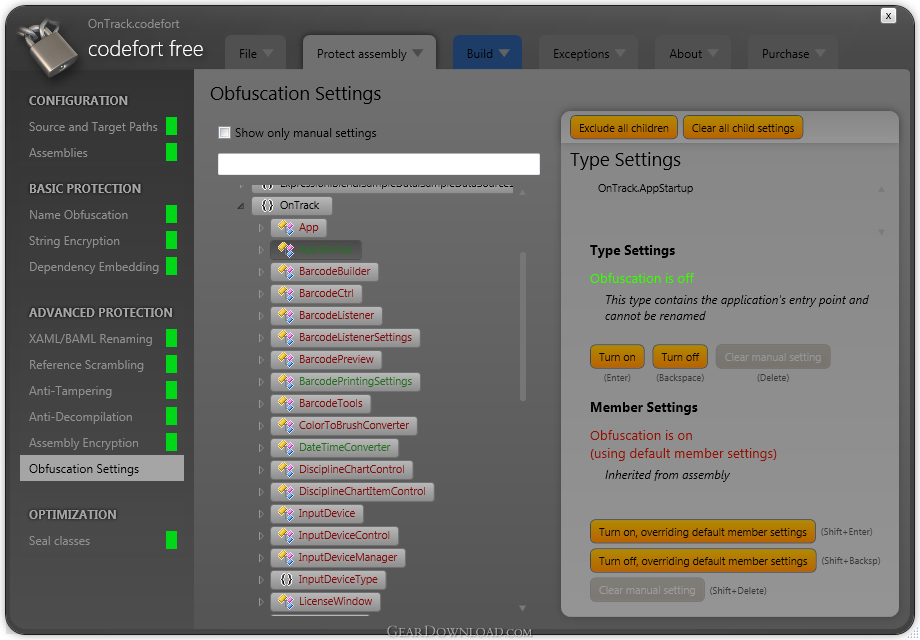Image resolution: width=920 pixels, height=640 pixels.
Task: Click the Turn off type button
Action: 680,357
